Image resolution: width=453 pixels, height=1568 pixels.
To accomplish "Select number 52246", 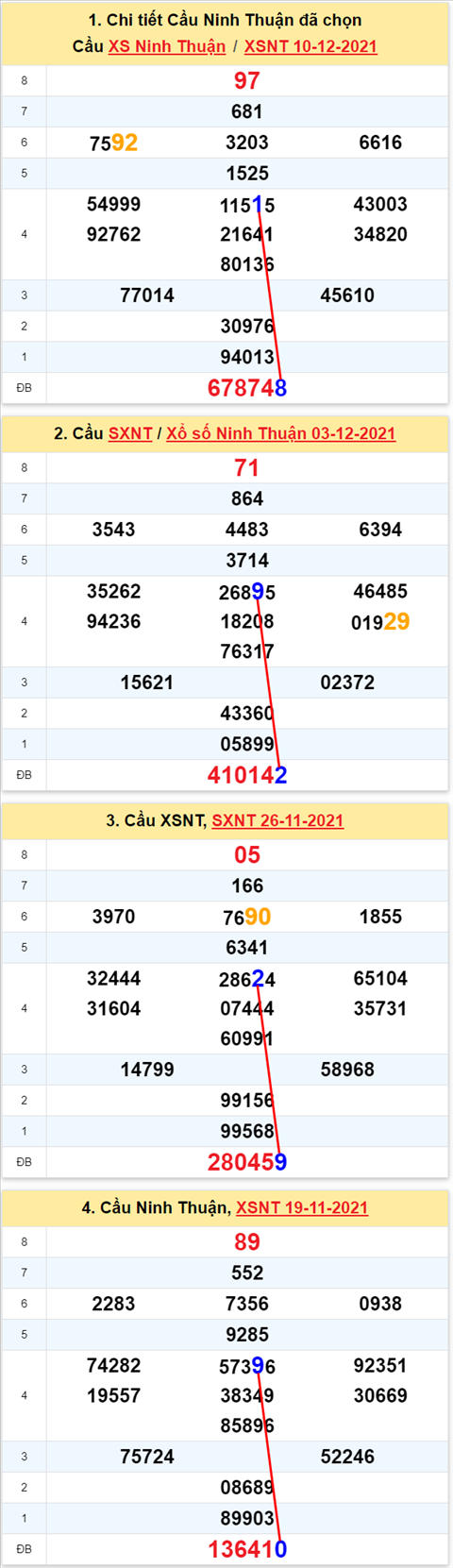I will [x=347, y=1457].
